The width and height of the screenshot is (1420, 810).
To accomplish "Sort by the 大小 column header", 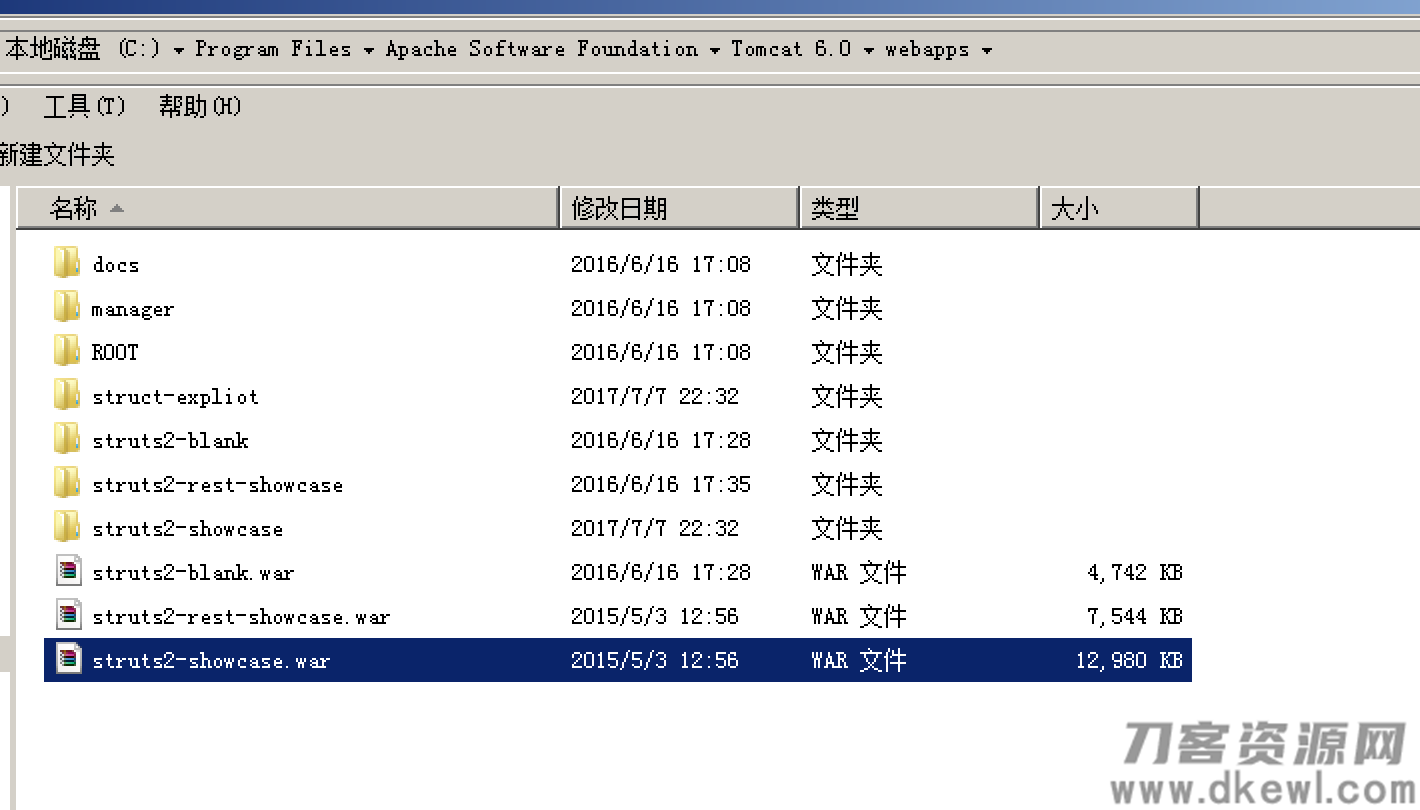I will coord(1119,208).
